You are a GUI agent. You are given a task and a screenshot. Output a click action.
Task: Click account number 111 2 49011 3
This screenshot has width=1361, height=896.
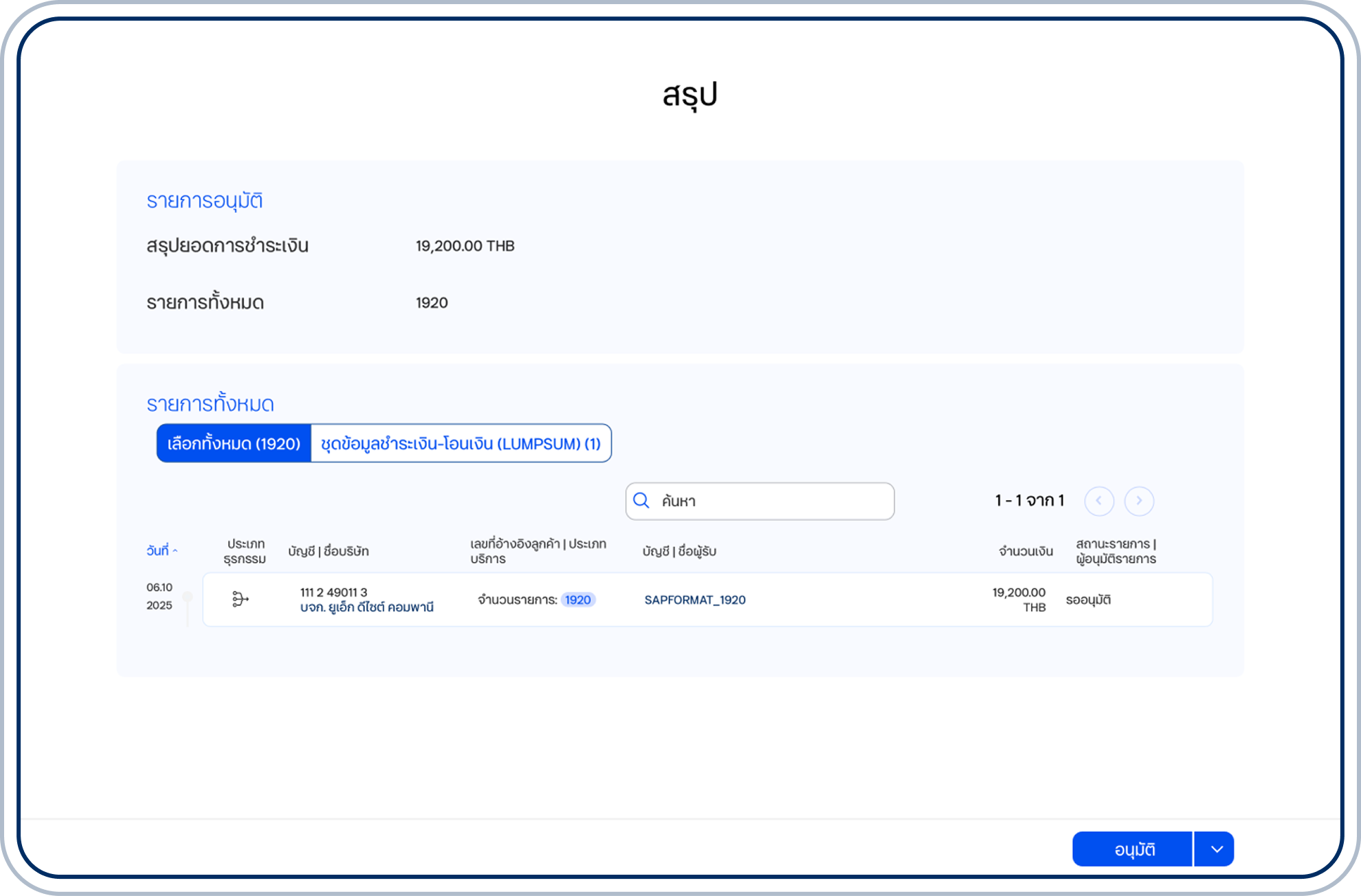(333, 592)
